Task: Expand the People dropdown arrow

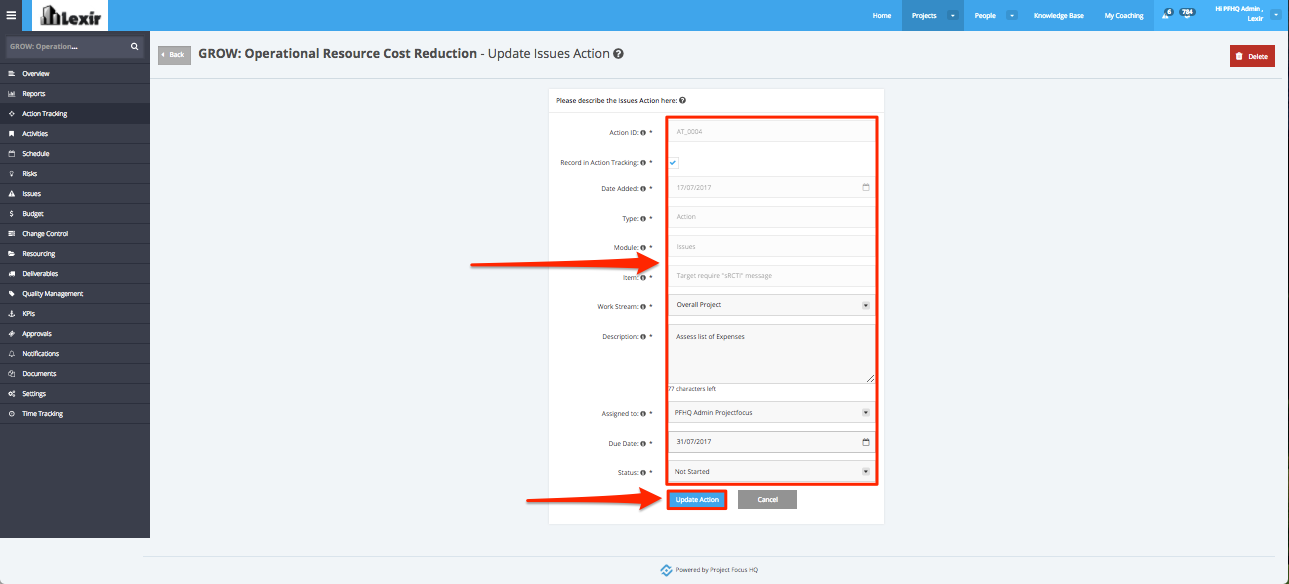Action: (1011, 16)
